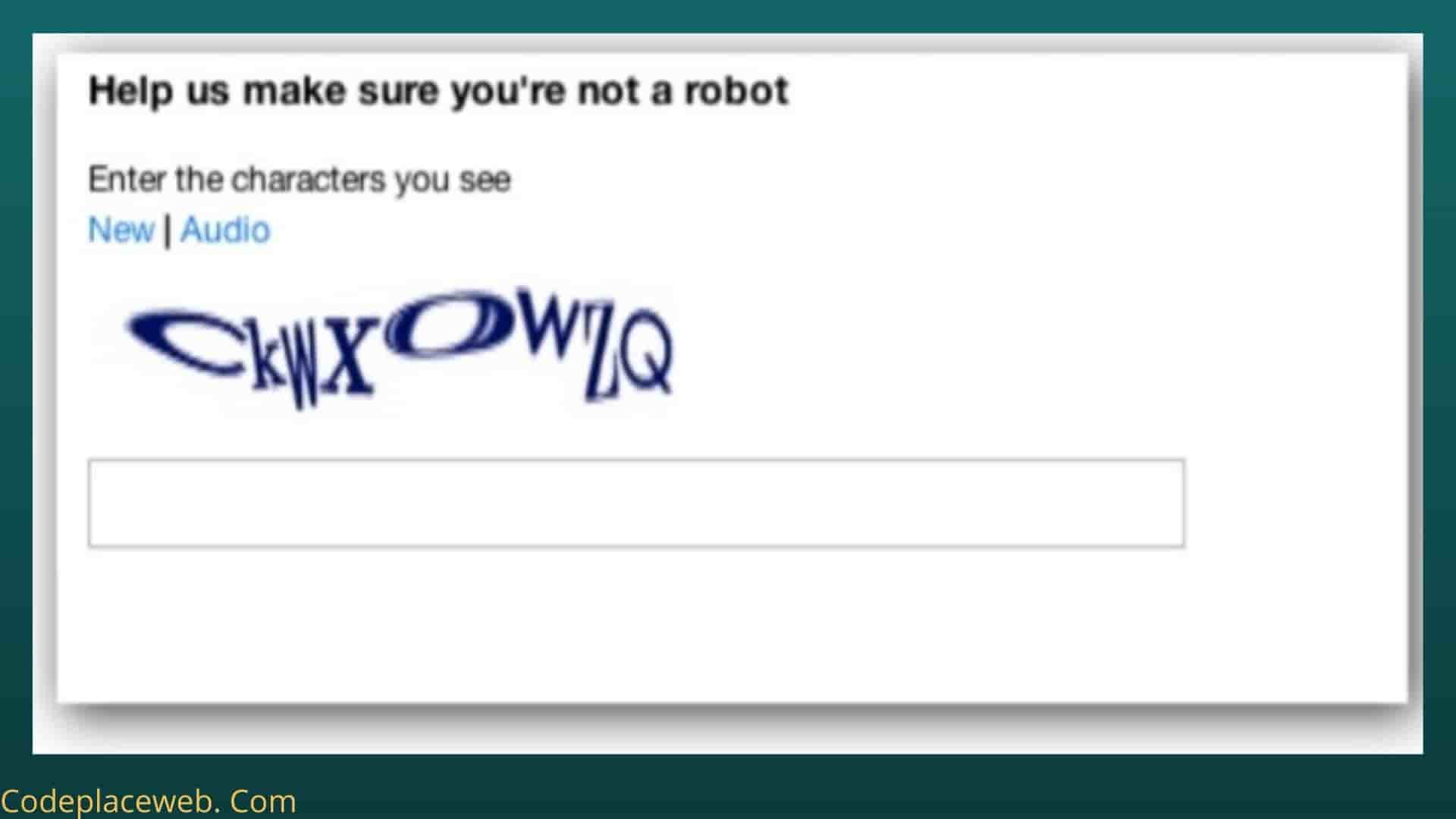The width and height of the screenshot is (1456, 819).
Task: Click the New captcha link
Action: point(121,230)
